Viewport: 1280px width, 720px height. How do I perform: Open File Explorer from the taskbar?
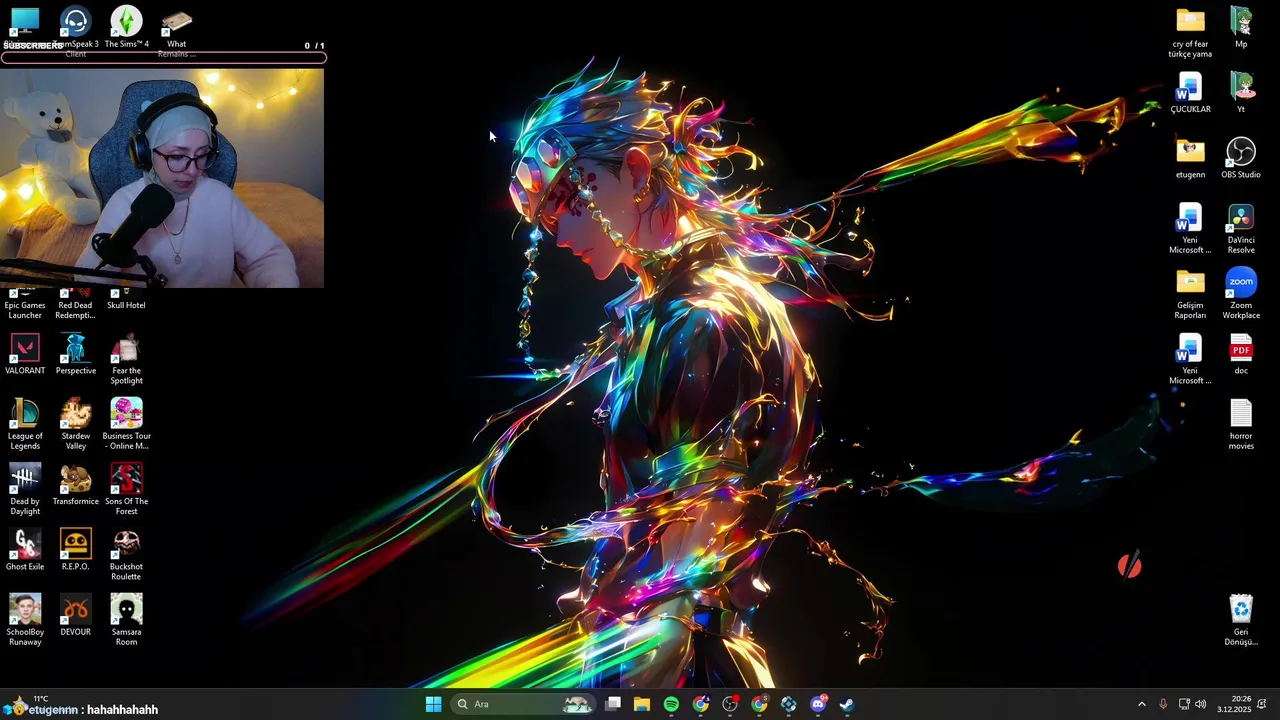click(x=642, y=704)
